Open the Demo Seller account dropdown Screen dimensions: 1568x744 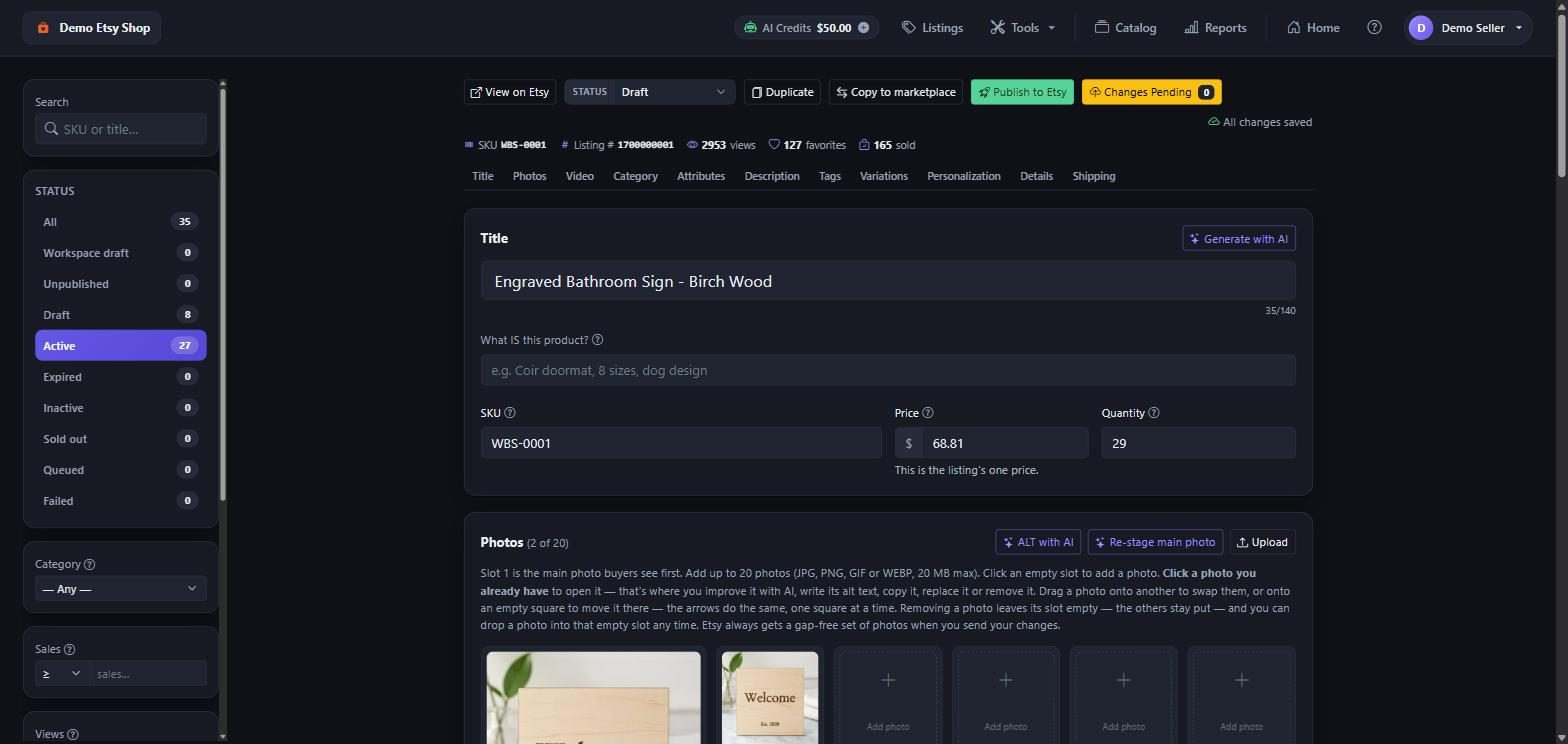[1468, 28]
